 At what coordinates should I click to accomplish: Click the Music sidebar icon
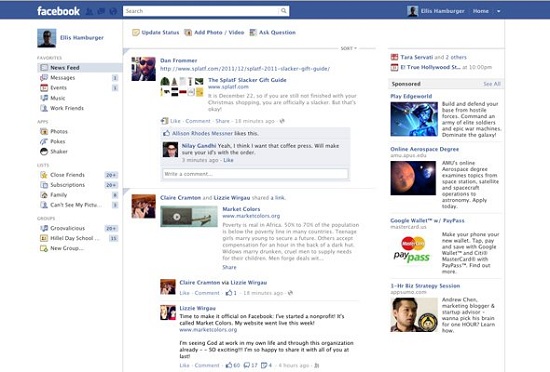pyautogui.click(x=44, y=98)
